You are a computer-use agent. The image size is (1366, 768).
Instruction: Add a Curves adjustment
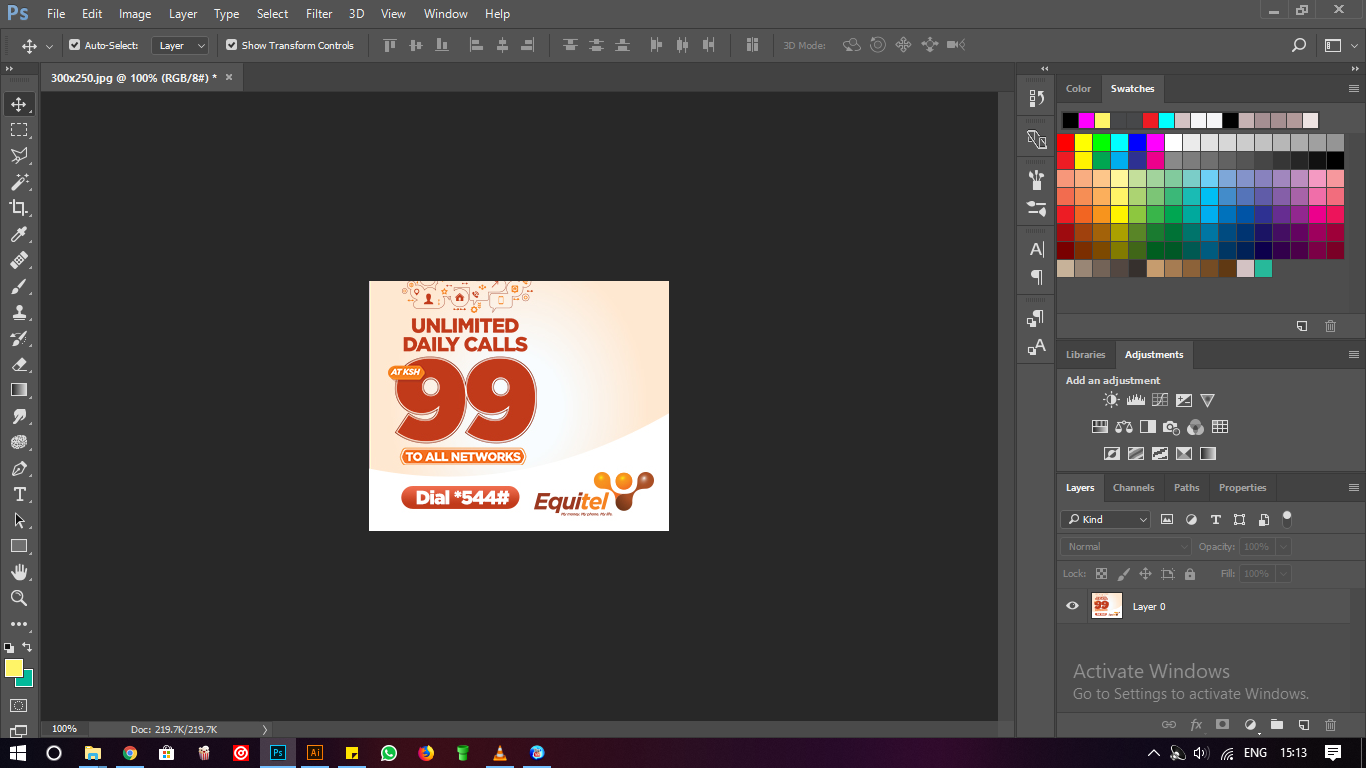coord(1159,400)
